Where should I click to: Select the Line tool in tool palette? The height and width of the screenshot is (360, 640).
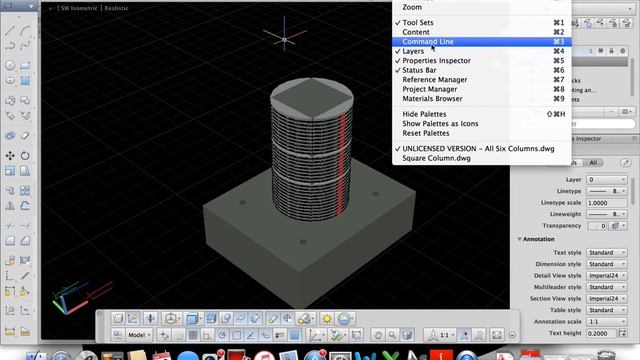[x=10, y=31]
